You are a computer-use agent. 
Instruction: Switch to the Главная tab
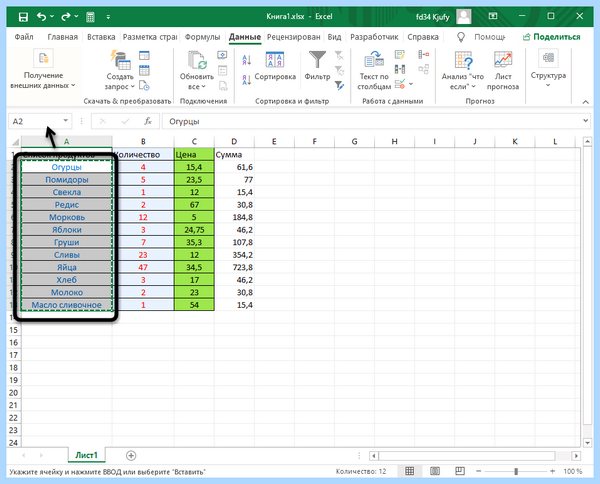click(x=62, y=37)
